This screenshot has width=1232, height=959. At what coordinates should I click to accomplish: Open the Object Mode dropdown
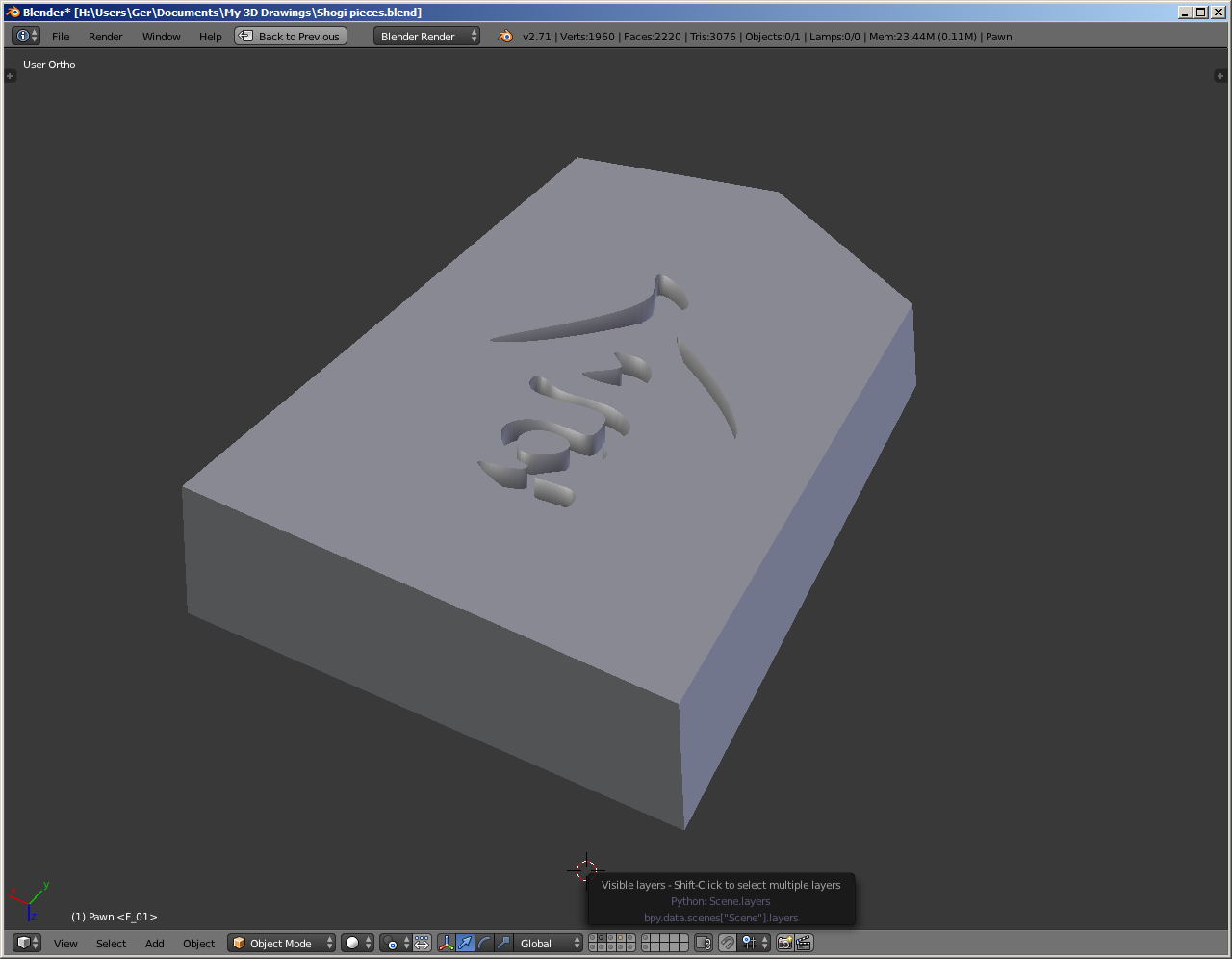coord(282,943)
